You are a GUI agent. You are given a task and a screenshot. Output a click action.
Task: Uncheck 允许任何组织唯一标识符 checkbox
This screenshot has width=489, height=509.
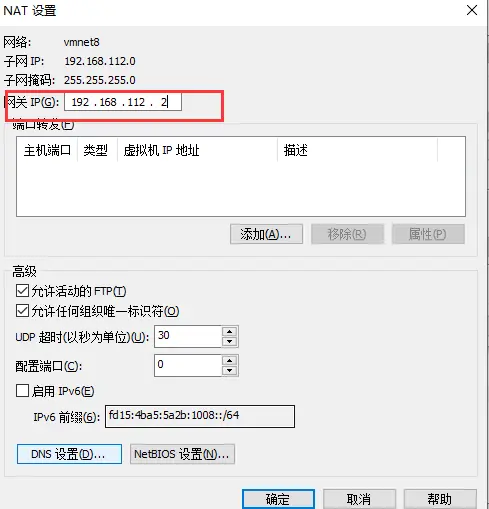click(22, 311)
